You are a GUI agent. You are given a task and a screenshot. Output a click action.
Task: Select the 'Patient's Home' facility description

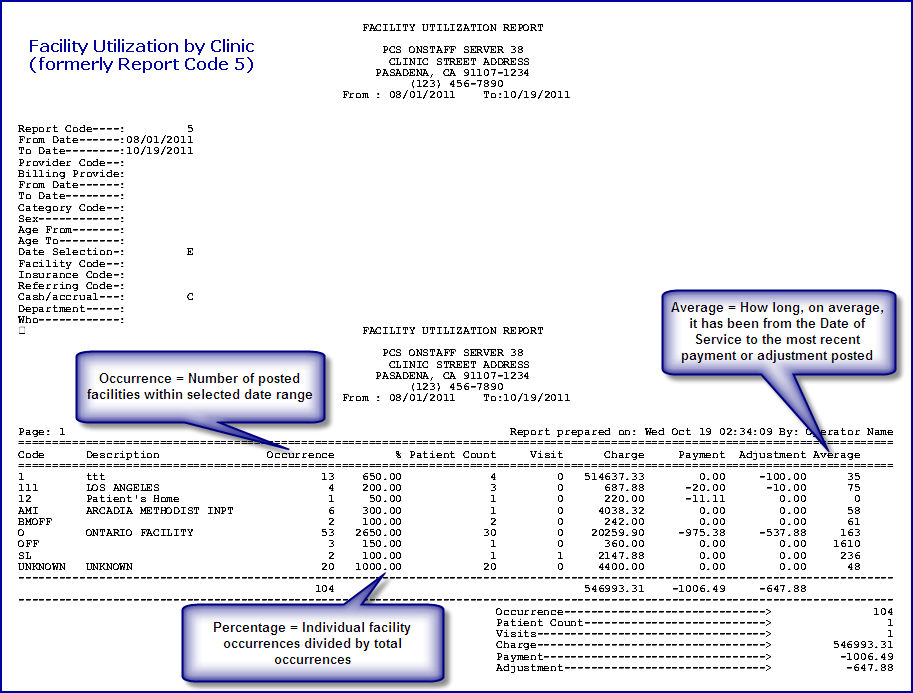[x=133, y=499]
